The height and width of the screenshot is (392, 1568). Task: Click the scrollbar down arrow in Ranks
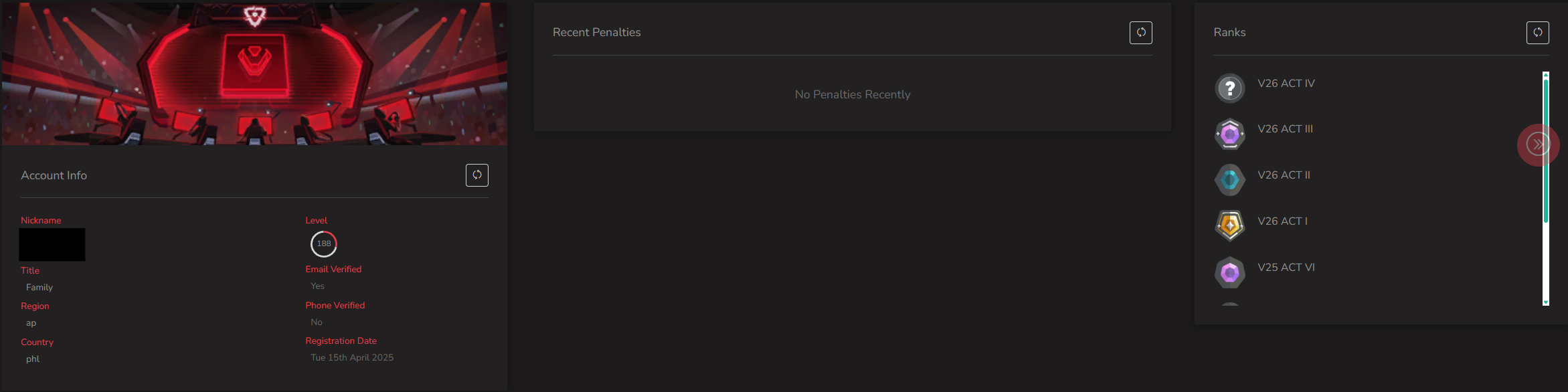1546,302
